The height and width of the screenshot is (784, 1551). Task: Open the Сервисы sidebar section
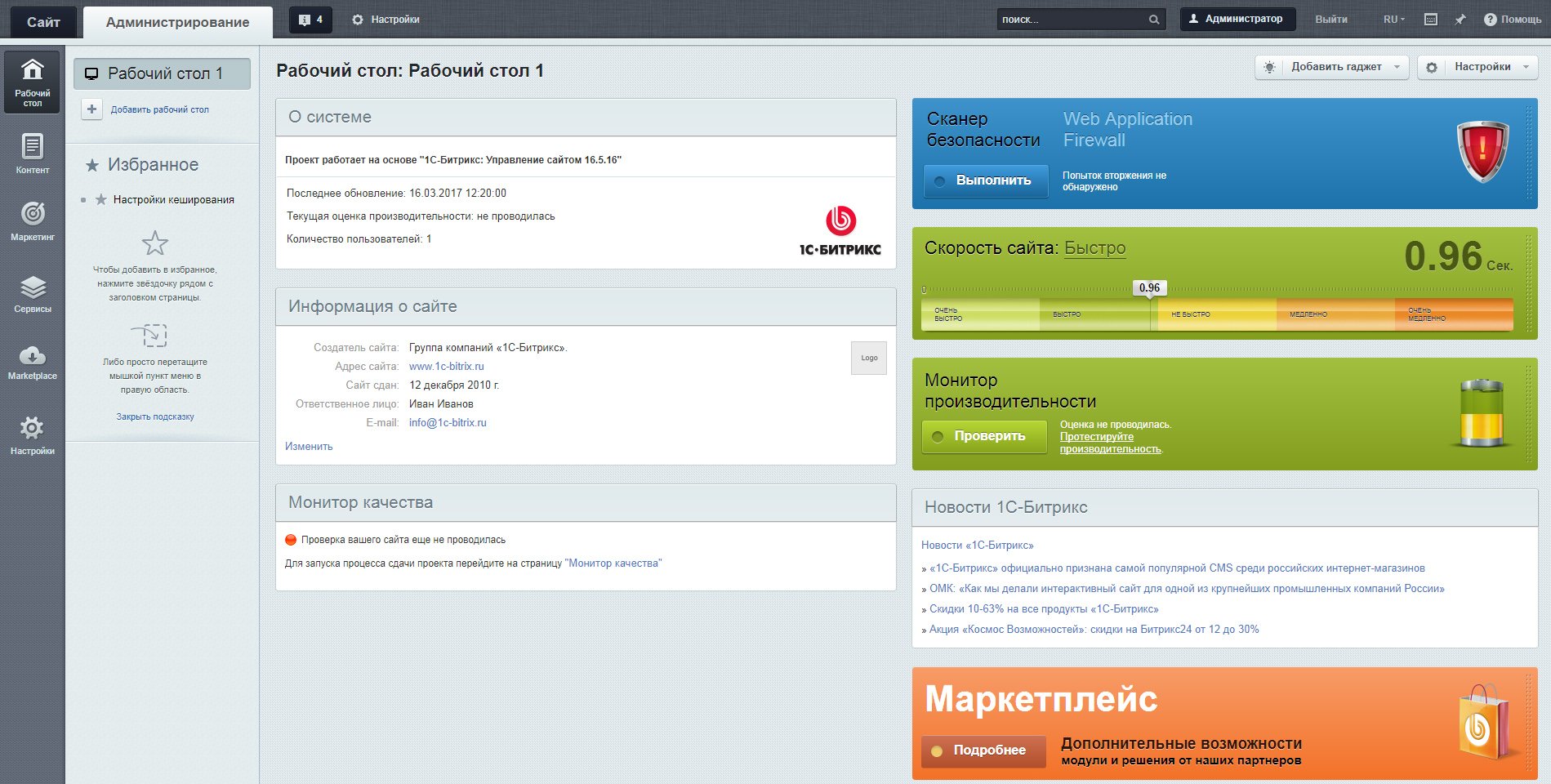[x=32, y=294]
